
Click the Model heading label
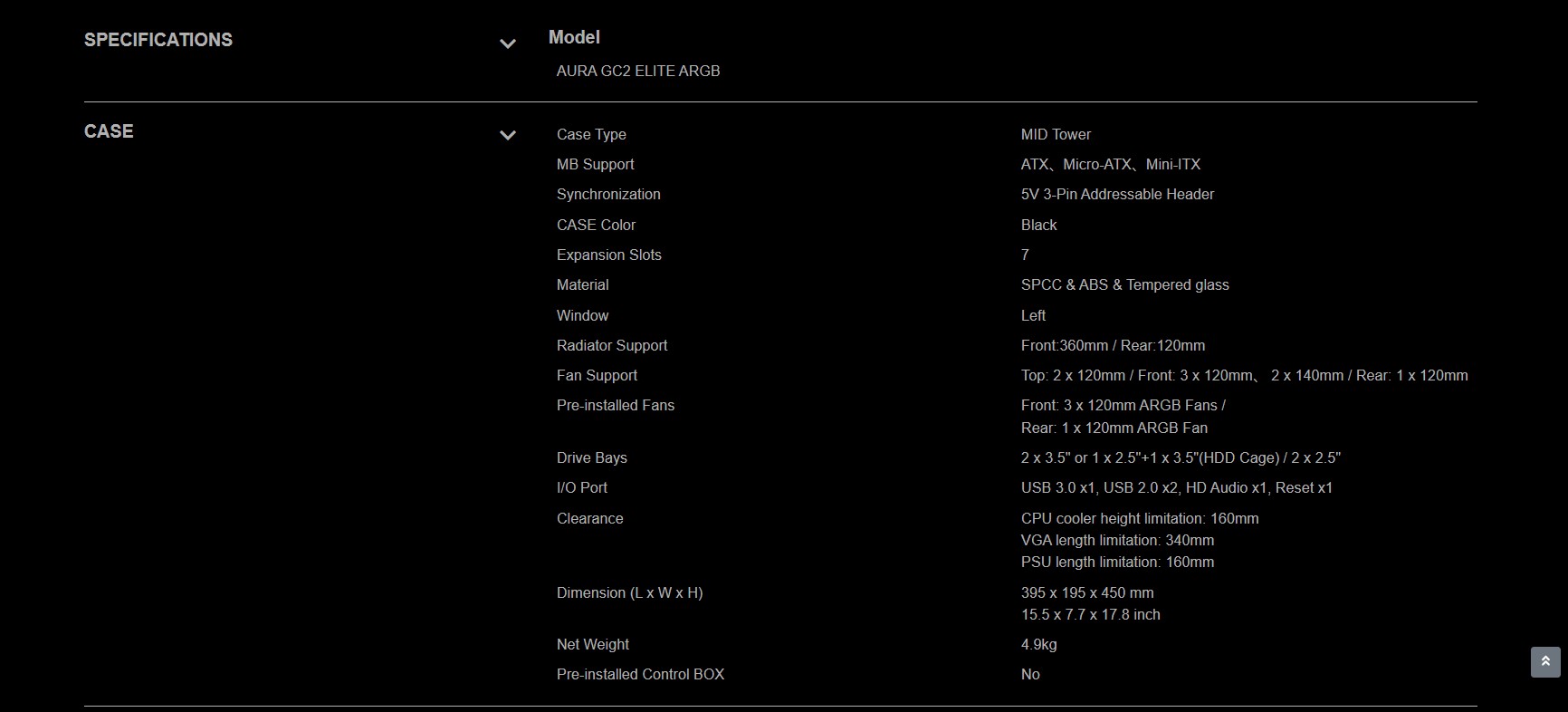coord(574,37)
